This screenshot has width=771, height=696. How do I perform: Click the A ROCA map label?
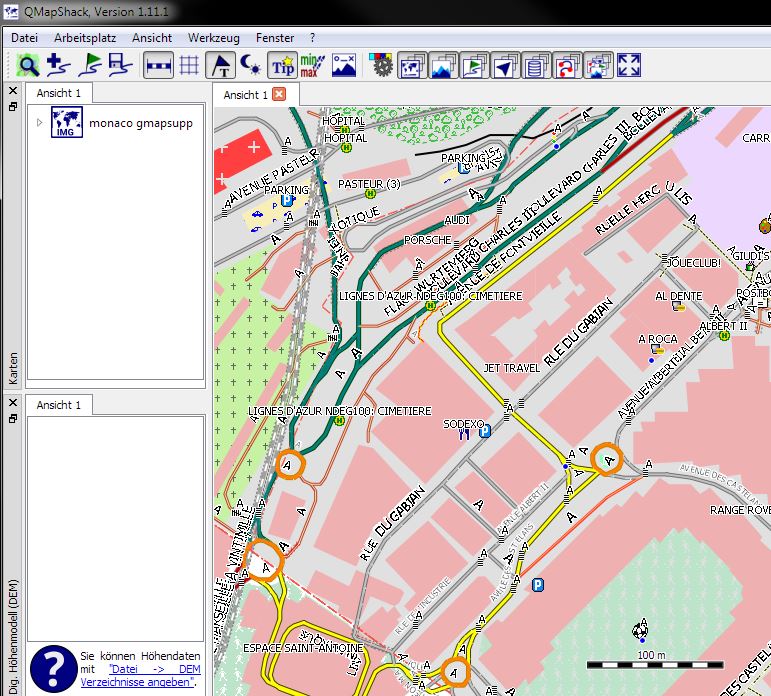pyautogui.click(x=658, y=339)
